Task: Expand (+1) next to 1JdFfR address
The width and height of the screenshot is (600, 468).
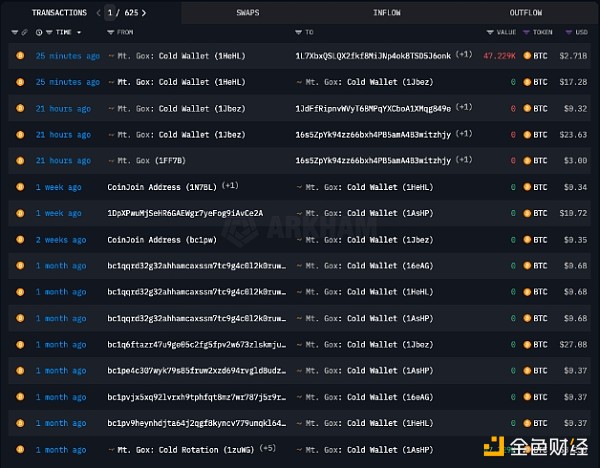Action: [x=464, y=107]
